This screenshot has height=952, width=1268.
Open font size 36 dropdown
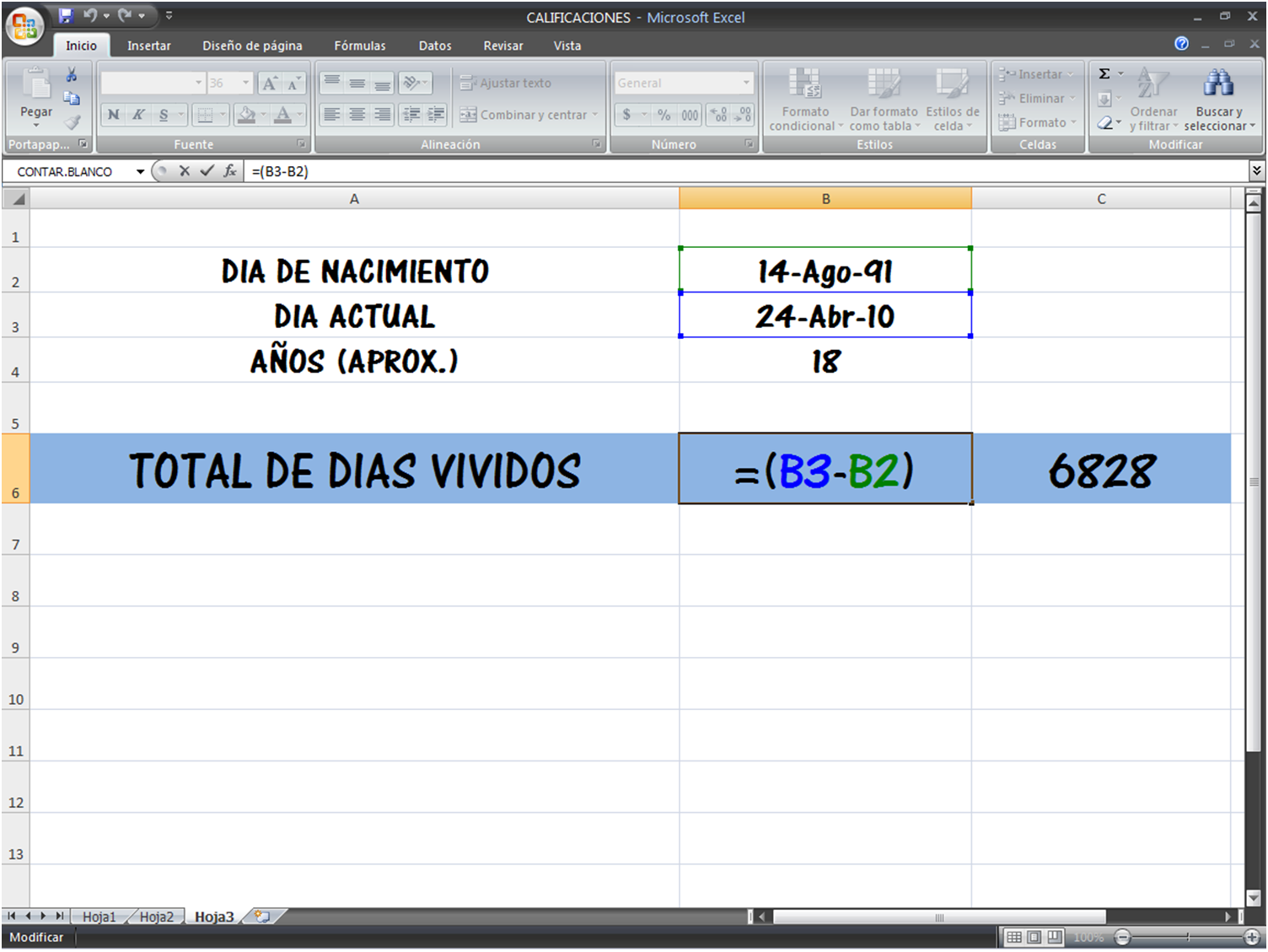pos(246,83)
